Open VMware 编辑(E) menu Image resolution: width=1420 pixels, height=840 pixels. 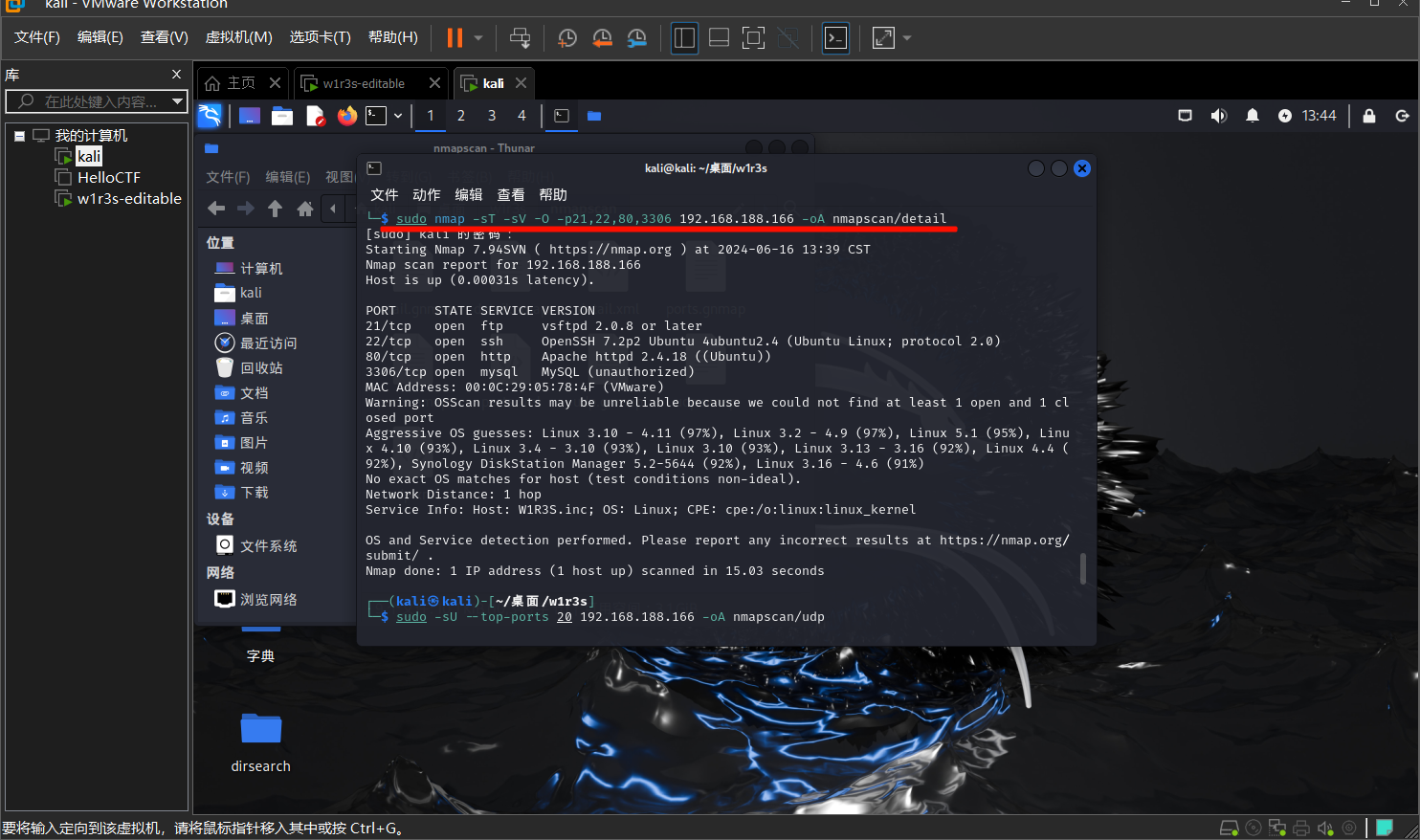pos(100,37)
